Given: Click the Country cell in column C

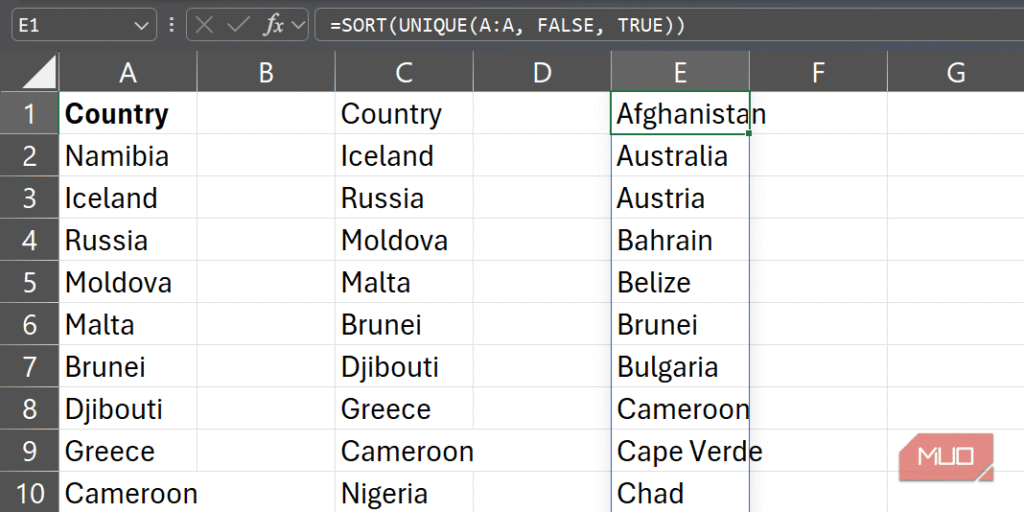Looking at the screenshot, I should (x=404, y=113).
